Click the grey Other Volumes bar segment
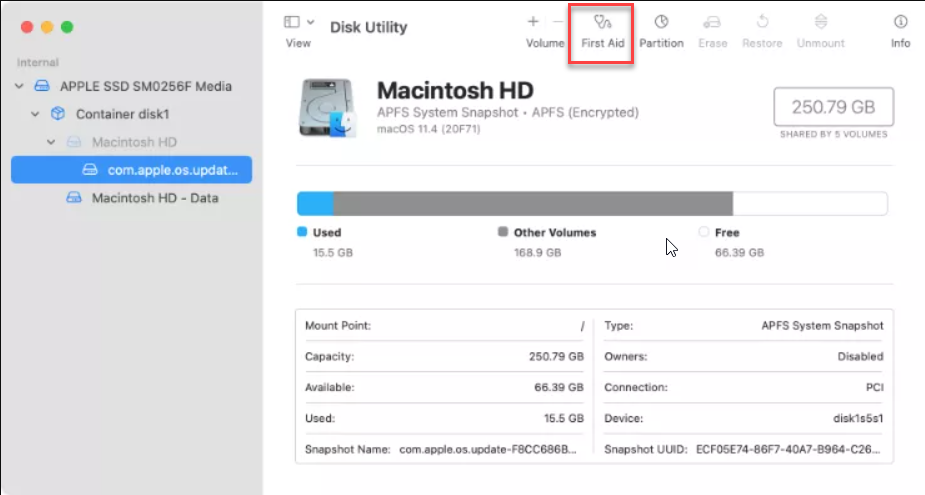This screenshot has width=925, height=495. [x=533, y=204]
